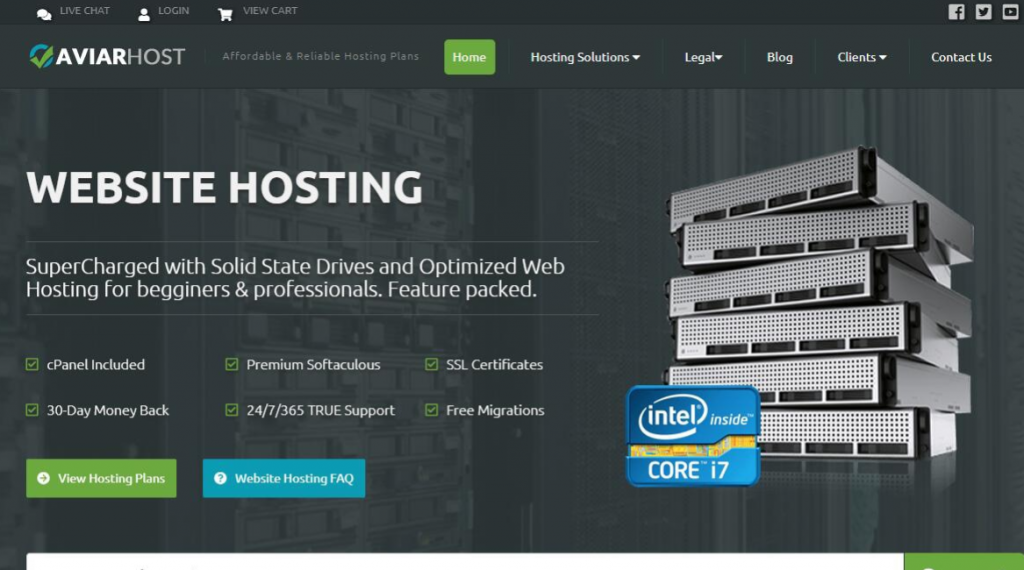Expand the Legal dropdown menu
Screen dimensions: 1024x570
703,57
